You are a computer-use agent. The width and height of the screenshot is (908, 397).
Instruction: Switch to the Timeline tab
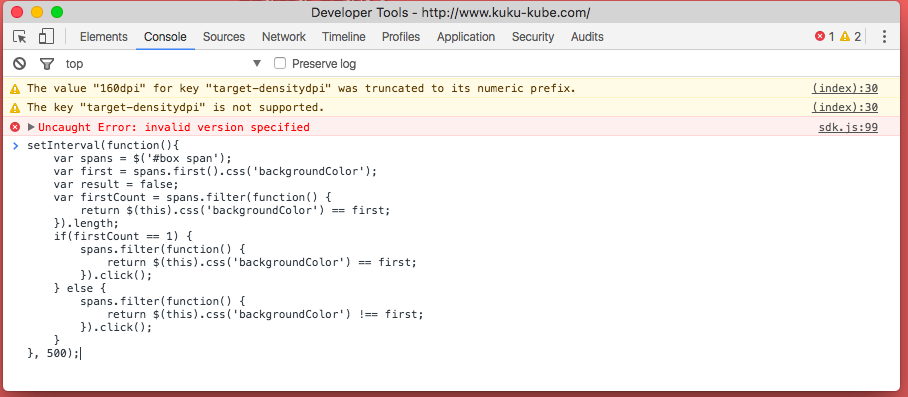point(344,37)
